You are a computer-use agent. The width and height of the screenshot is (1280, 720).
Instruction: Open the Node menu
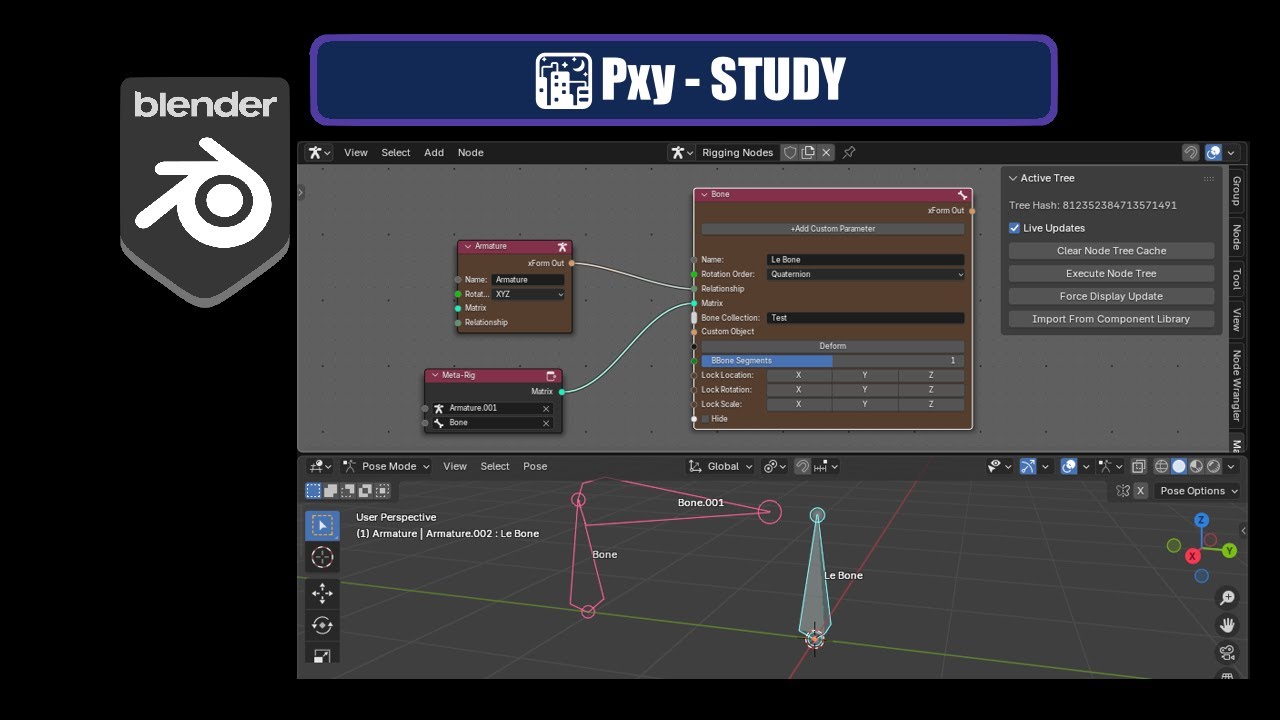471,153
